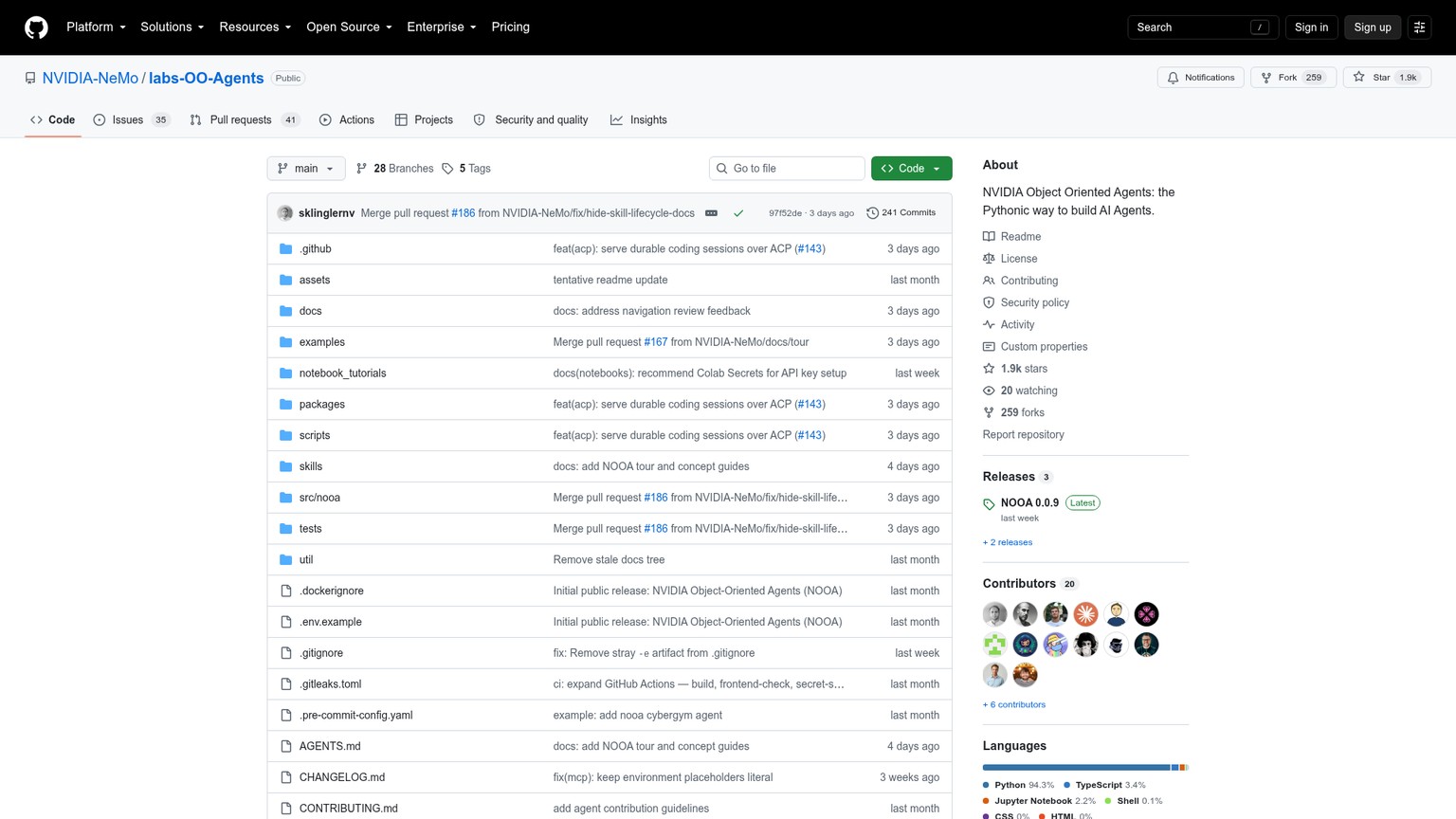This screenshot has width=1456, height=819.
Task: Open the CHANGELOG.md file
Action: click(341, 777)
